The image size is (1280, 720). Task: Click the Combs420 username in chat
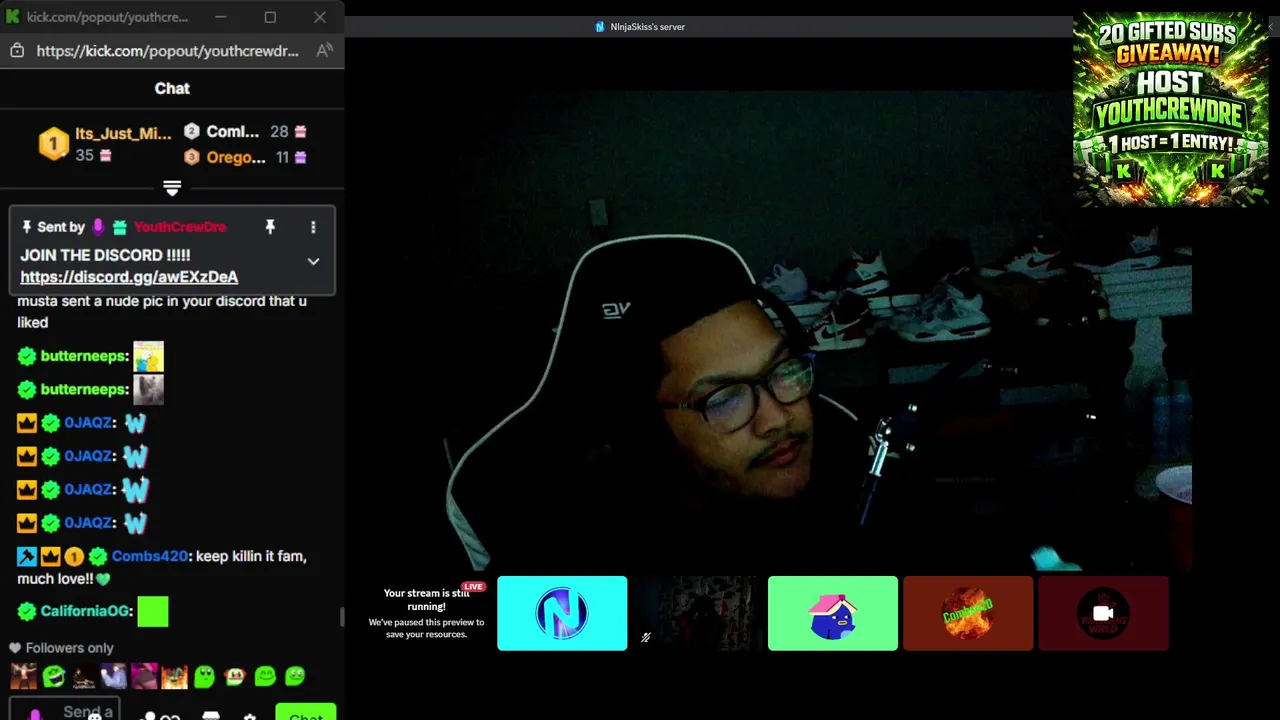coord(151,556)
